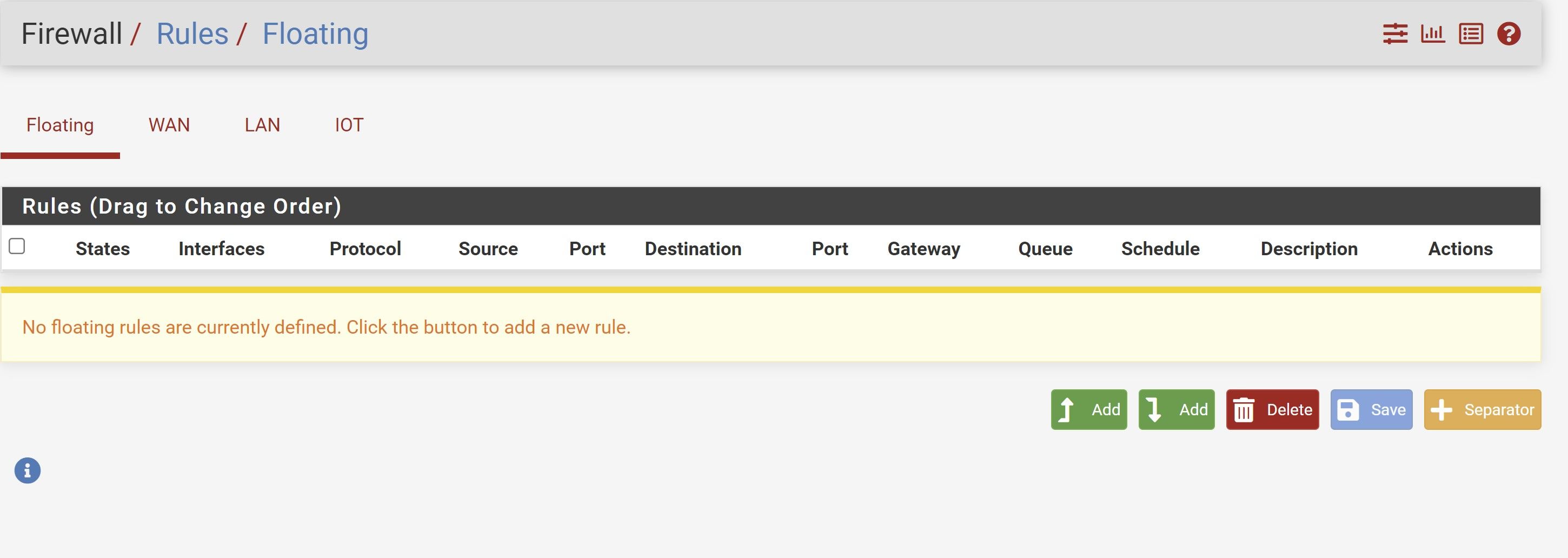Add rule to the end of the list

[1177, 409]
